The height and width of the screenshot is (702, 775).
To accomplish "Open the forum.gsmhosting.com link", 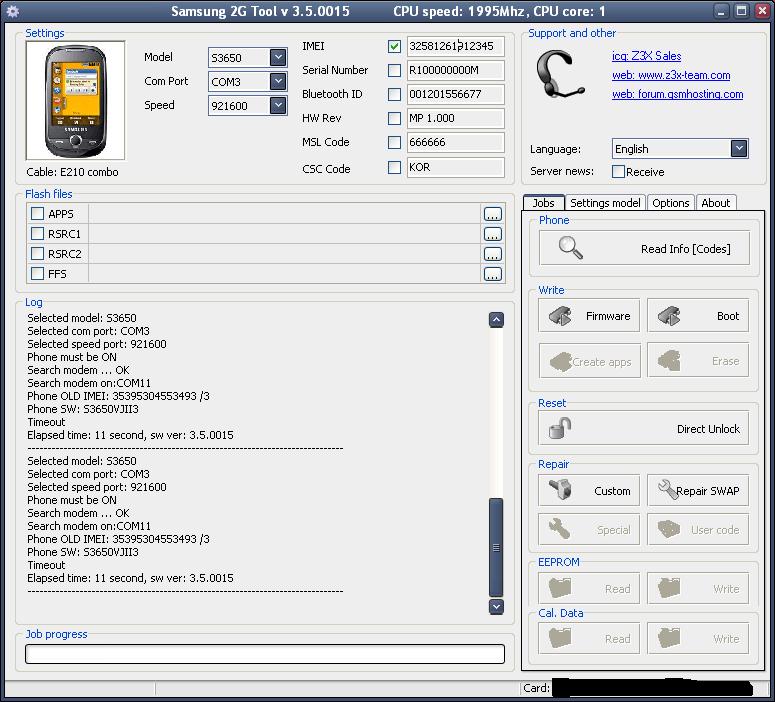I will 677,94.
